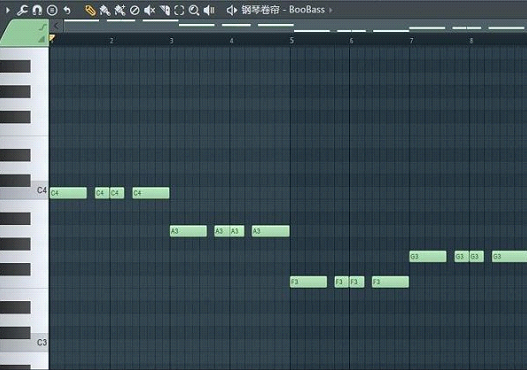The width and height of the screenshot is (527, 370).
Task: Select the long G3 note starting at bar 7
Action: coord(428,256)
